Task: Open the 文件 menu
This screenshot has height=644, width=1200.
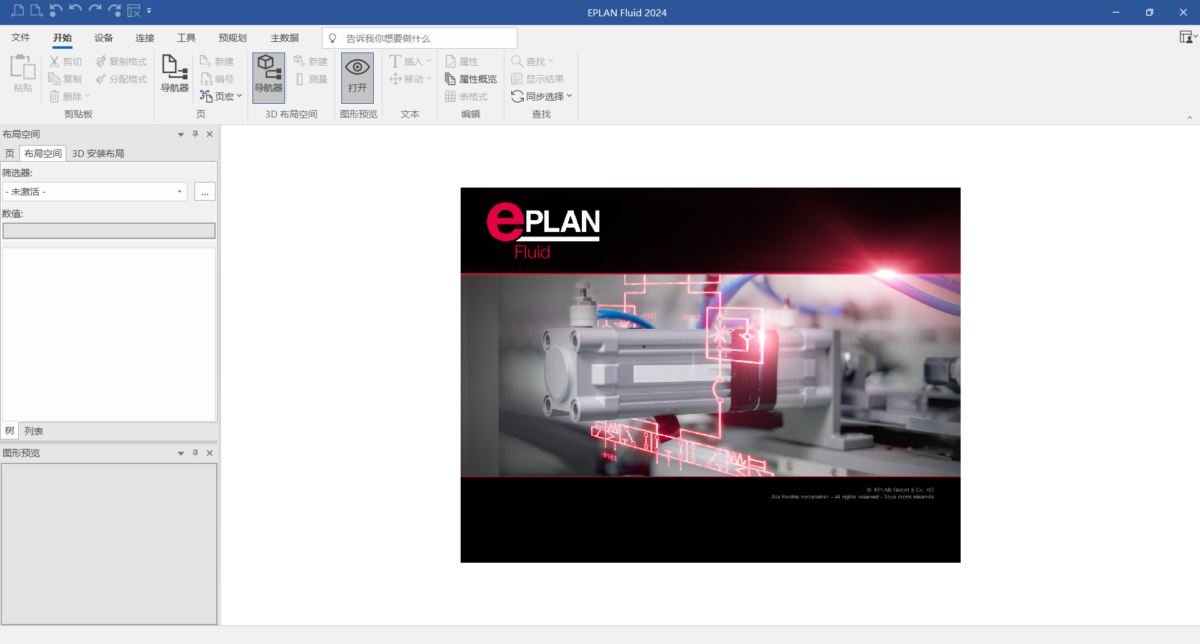Action: click(21, 38)
